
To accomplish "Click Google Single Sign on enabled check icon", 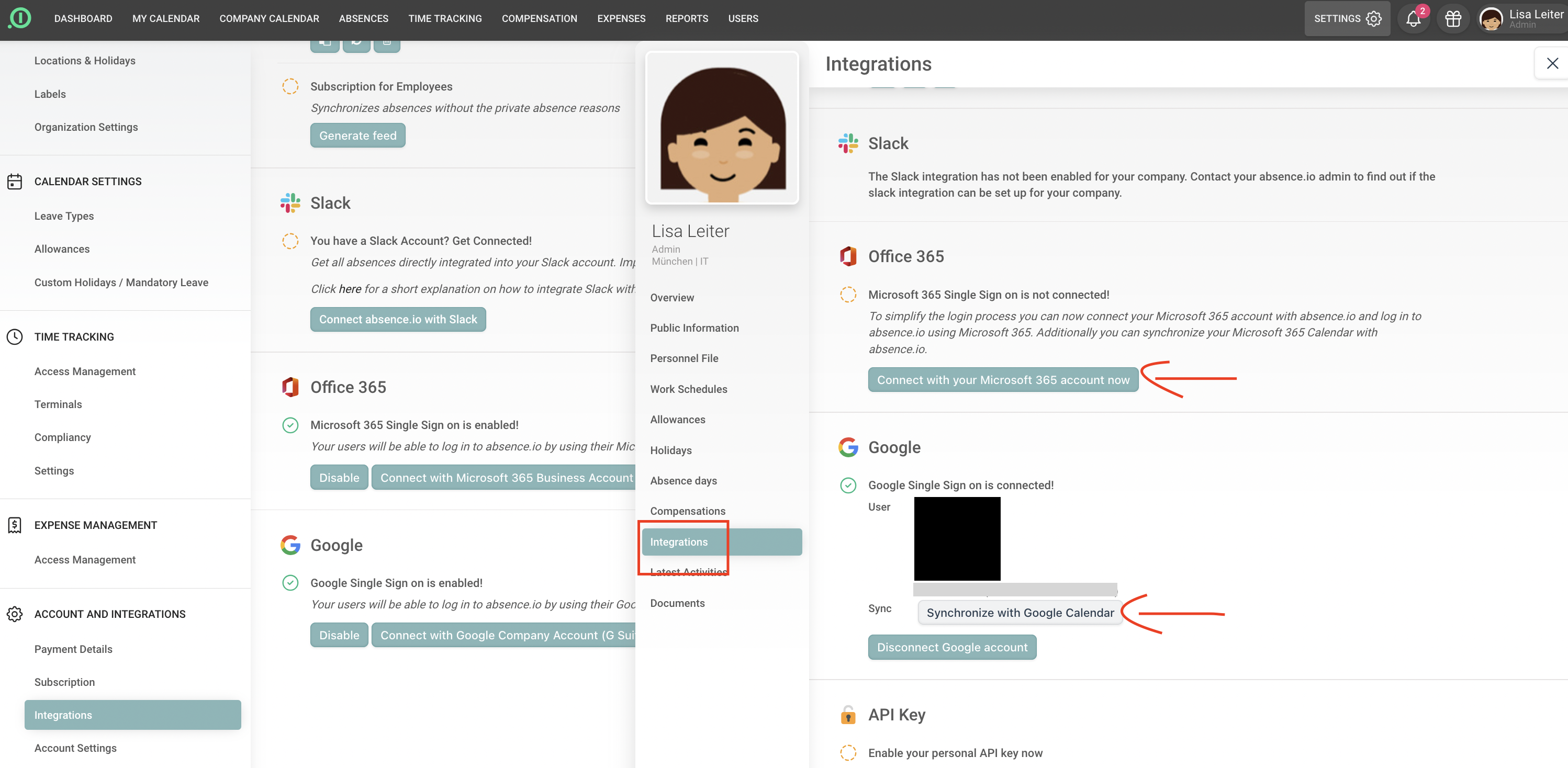I will pyautogui.click(x=290, y=583).
